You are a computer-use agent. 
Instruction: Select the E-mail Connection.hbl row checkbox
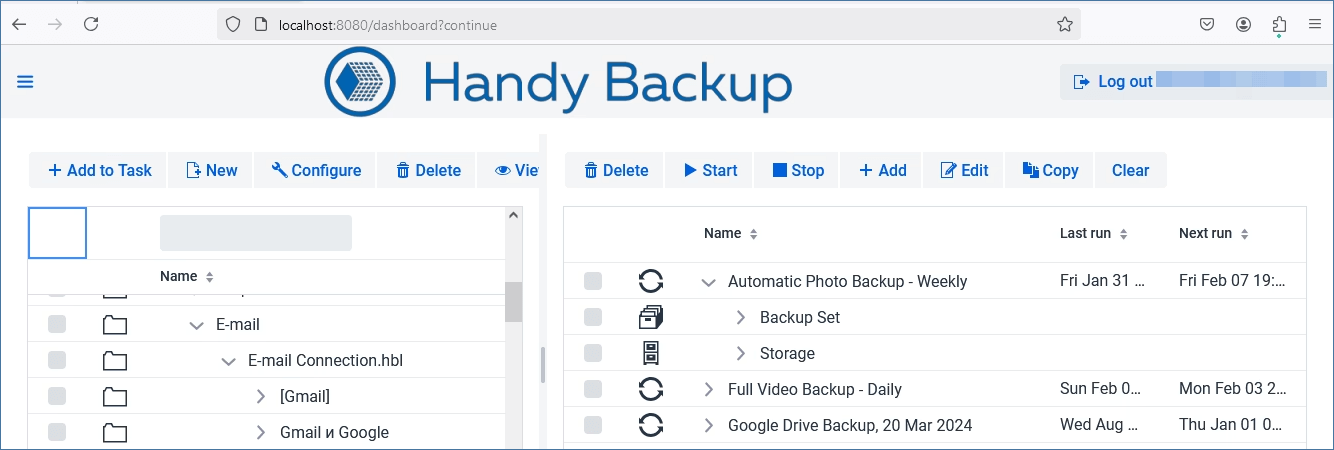pyautogui.click(x=57, y=361)
